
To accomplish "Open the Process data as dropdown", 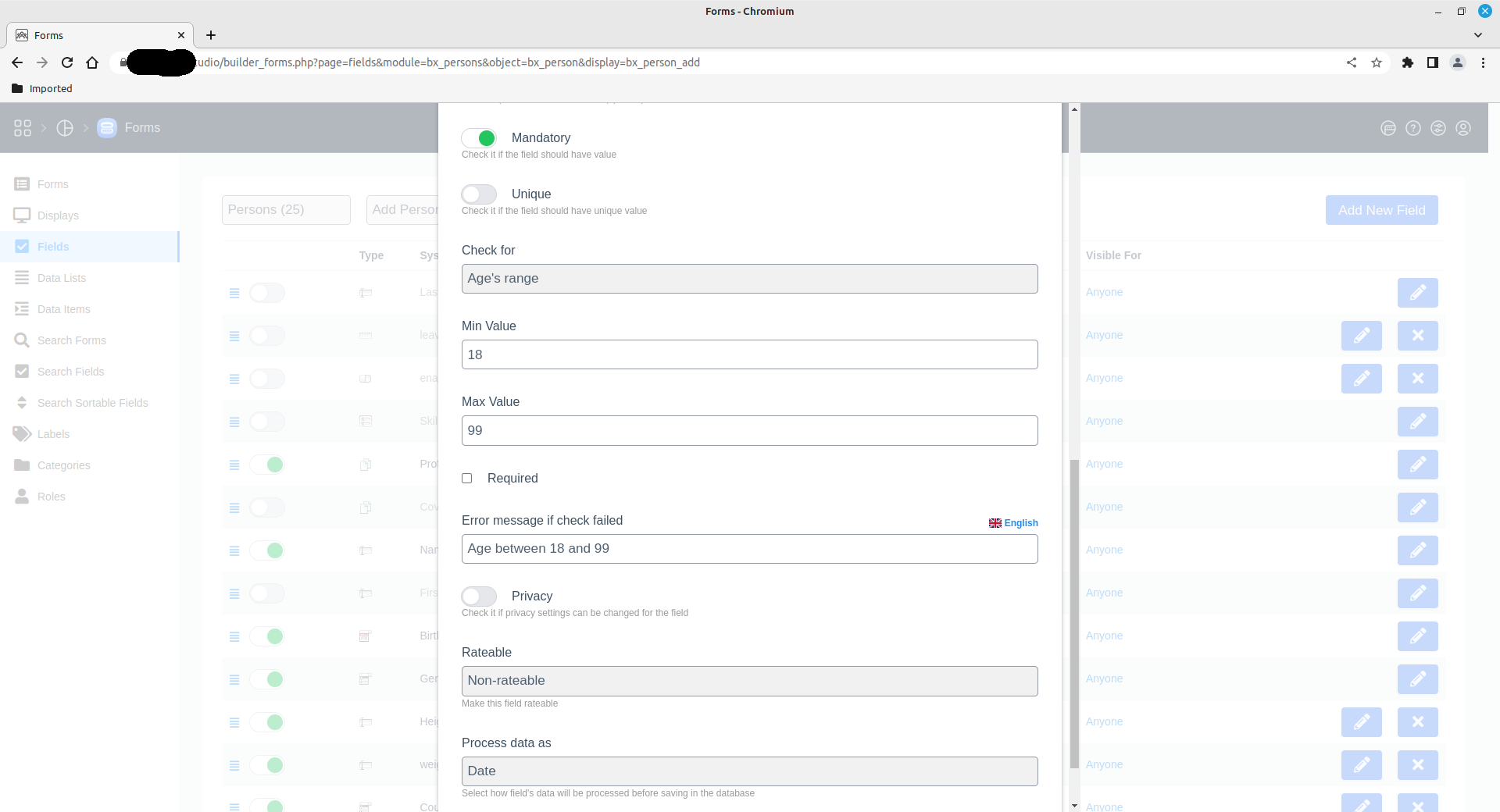I will (749, 771).
